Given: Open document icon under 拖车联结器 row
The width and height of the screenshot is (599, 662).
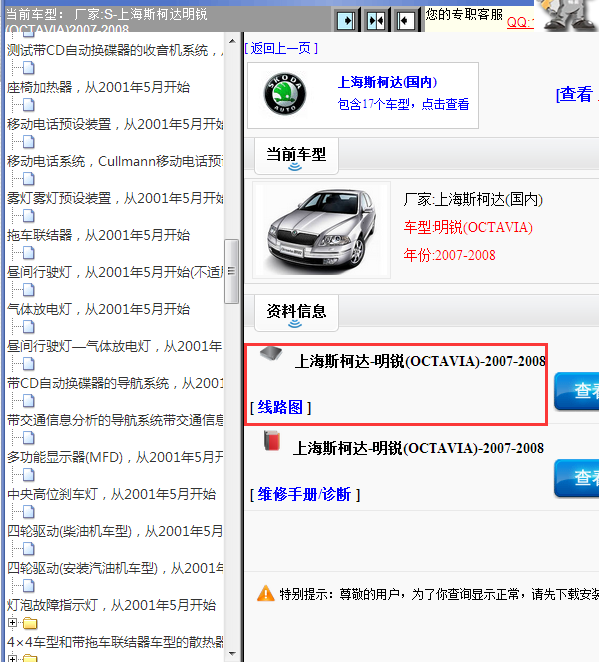Looking at the screenshot, I should (28, 253).
